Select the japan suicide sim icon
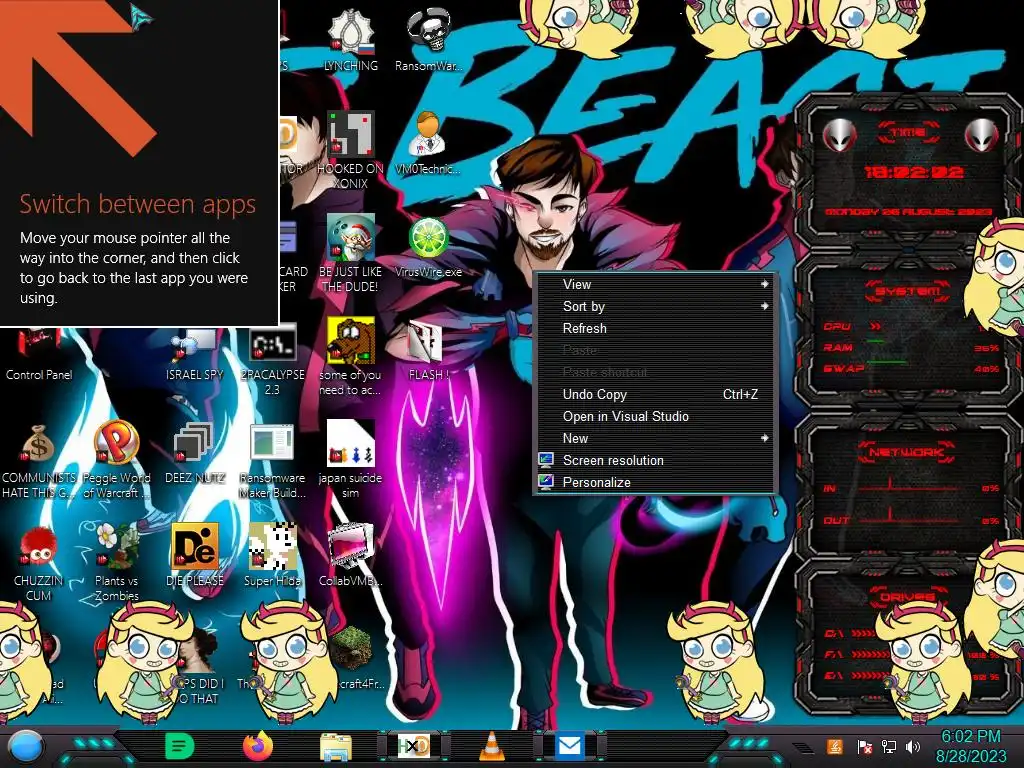 [x=351, y=460]
